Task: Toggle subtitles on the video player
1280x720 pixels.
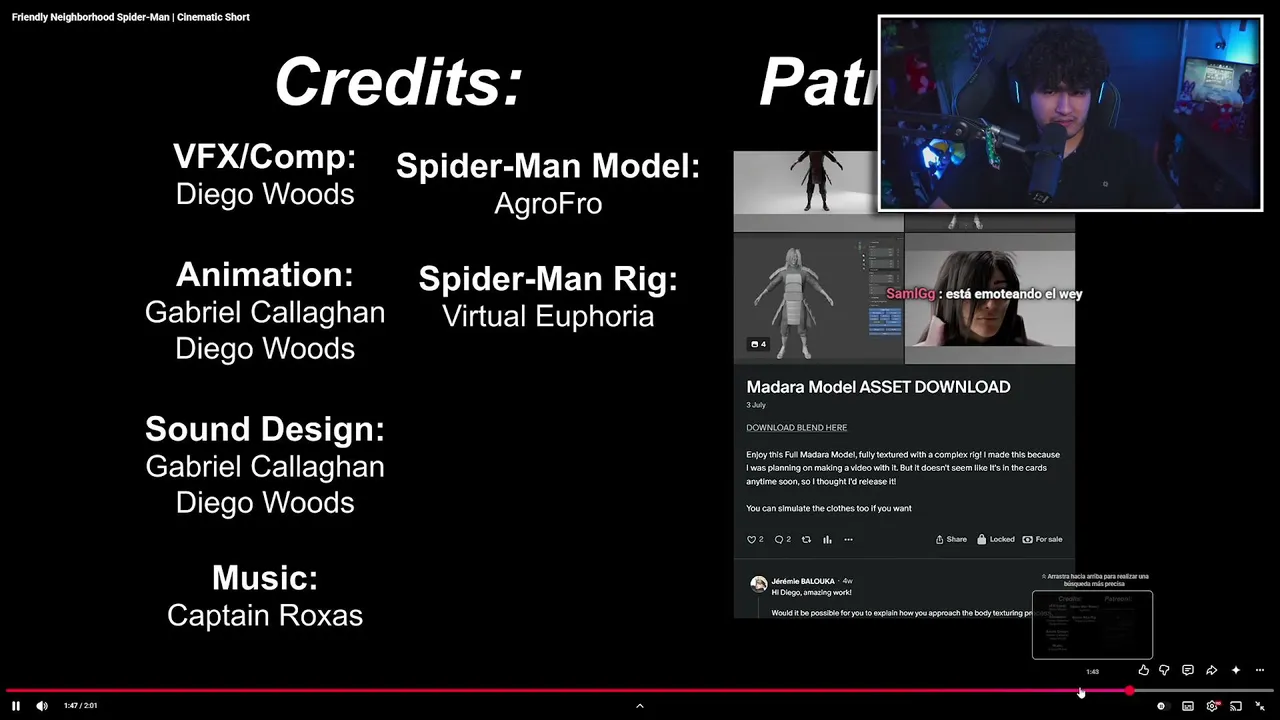Action: coord(1188,706)
